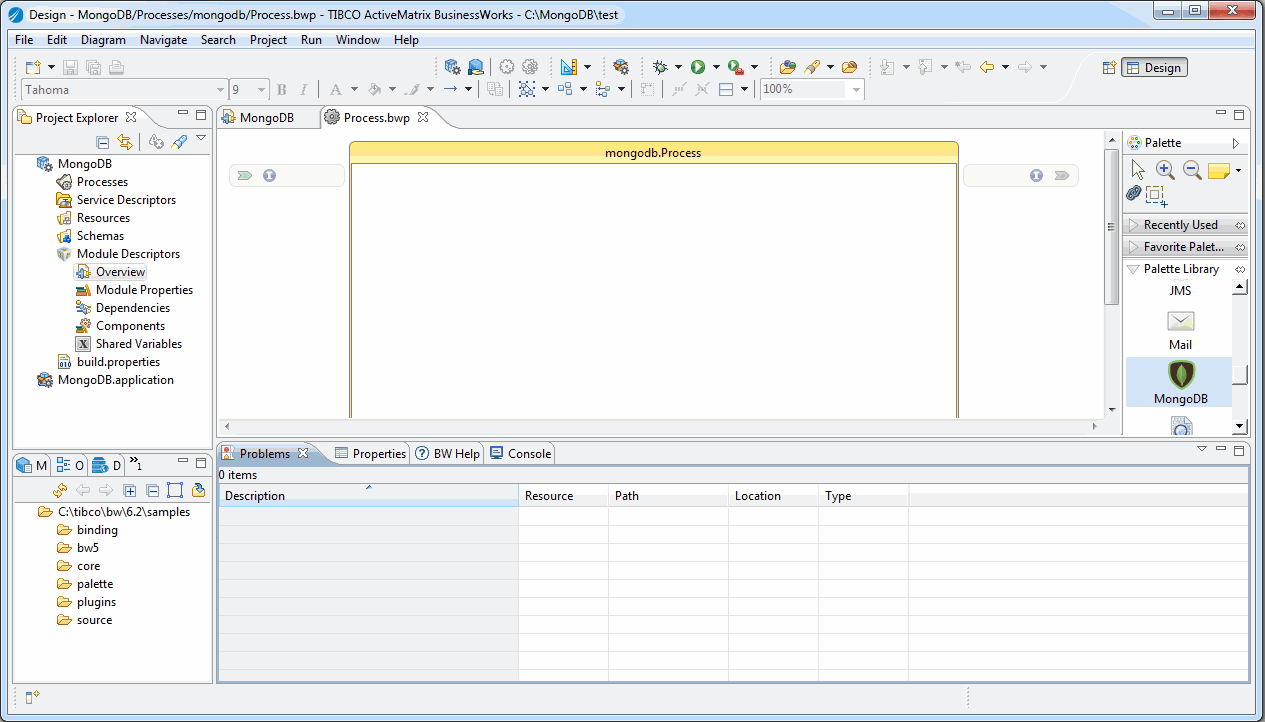Screen dimensions: 1265x722
Task: Open the Properties tab
Action: (x=371, y=454)
